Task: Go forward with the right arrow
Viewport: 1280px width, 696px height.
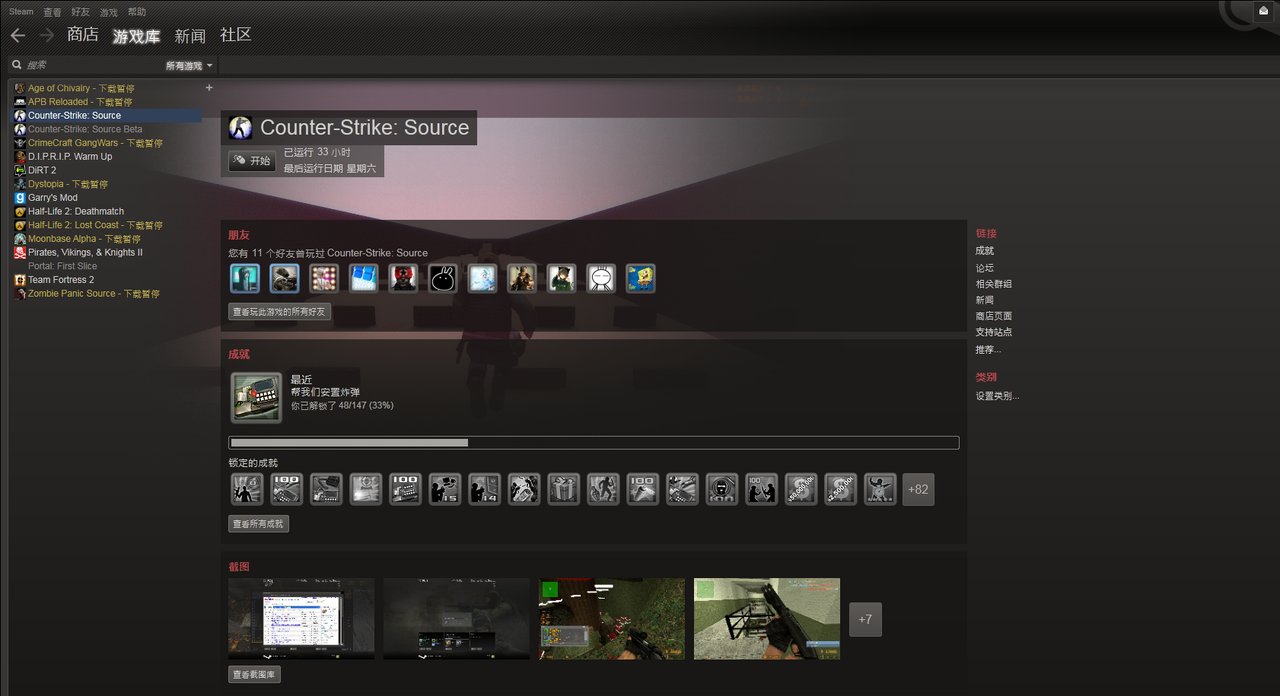Action: 46,35
